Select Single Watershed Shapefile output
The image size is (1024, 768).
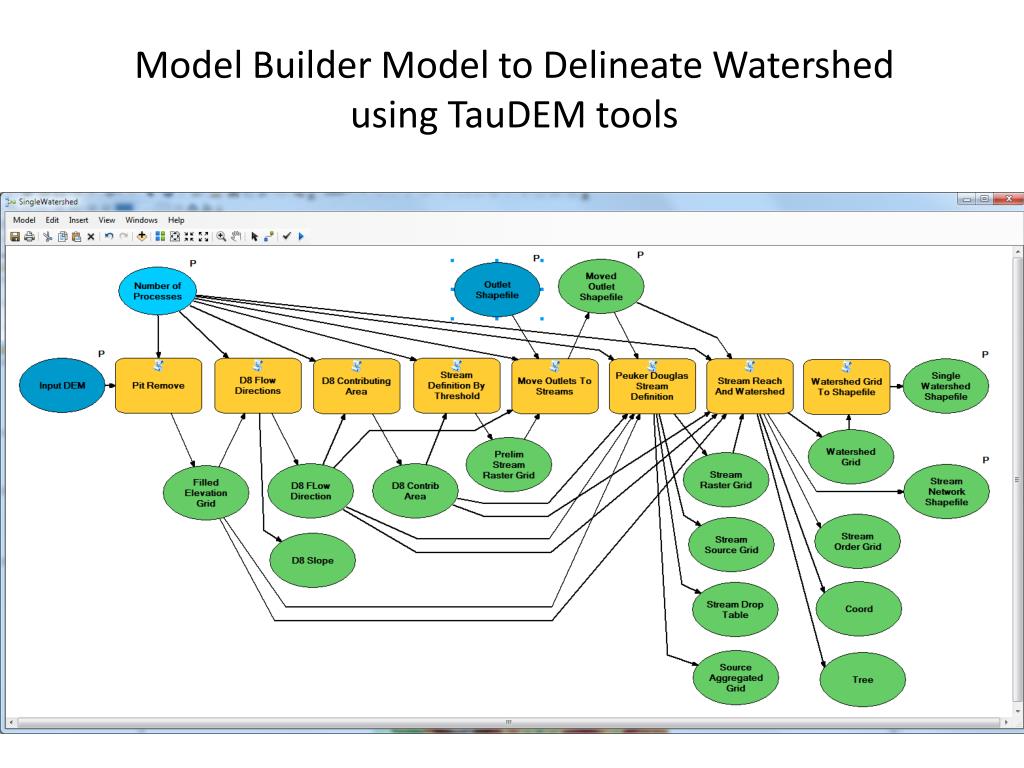(x=946, y=386)
